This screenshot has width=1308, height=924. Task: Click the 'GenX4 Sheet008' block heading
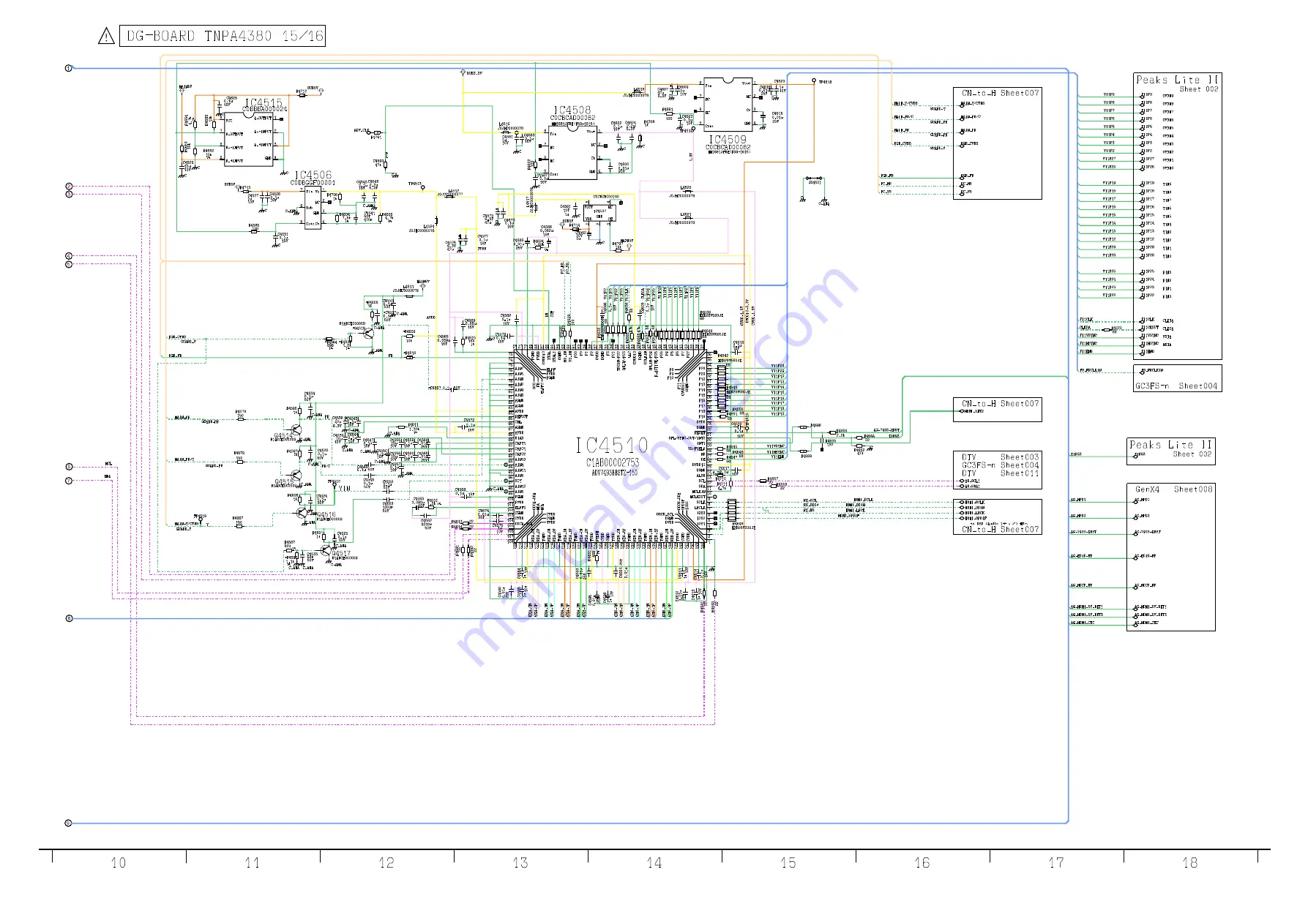(x=1173, y=489)
